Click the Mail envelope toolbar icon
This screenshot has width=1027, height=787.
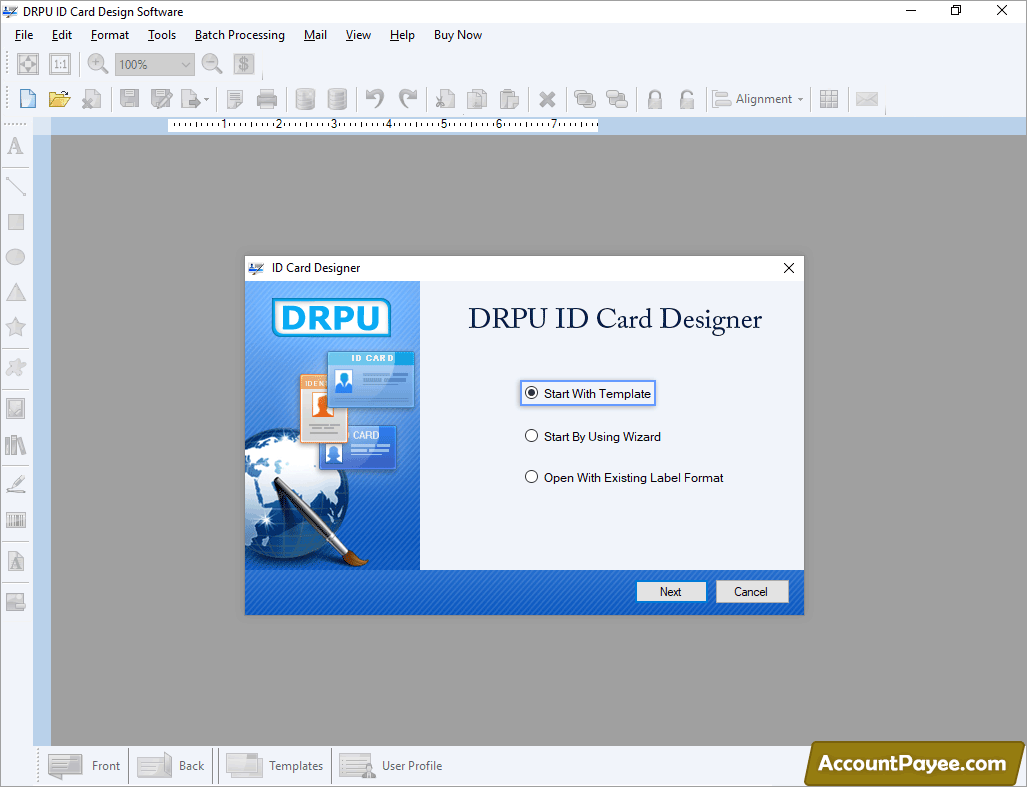click(x=867, y=99)
